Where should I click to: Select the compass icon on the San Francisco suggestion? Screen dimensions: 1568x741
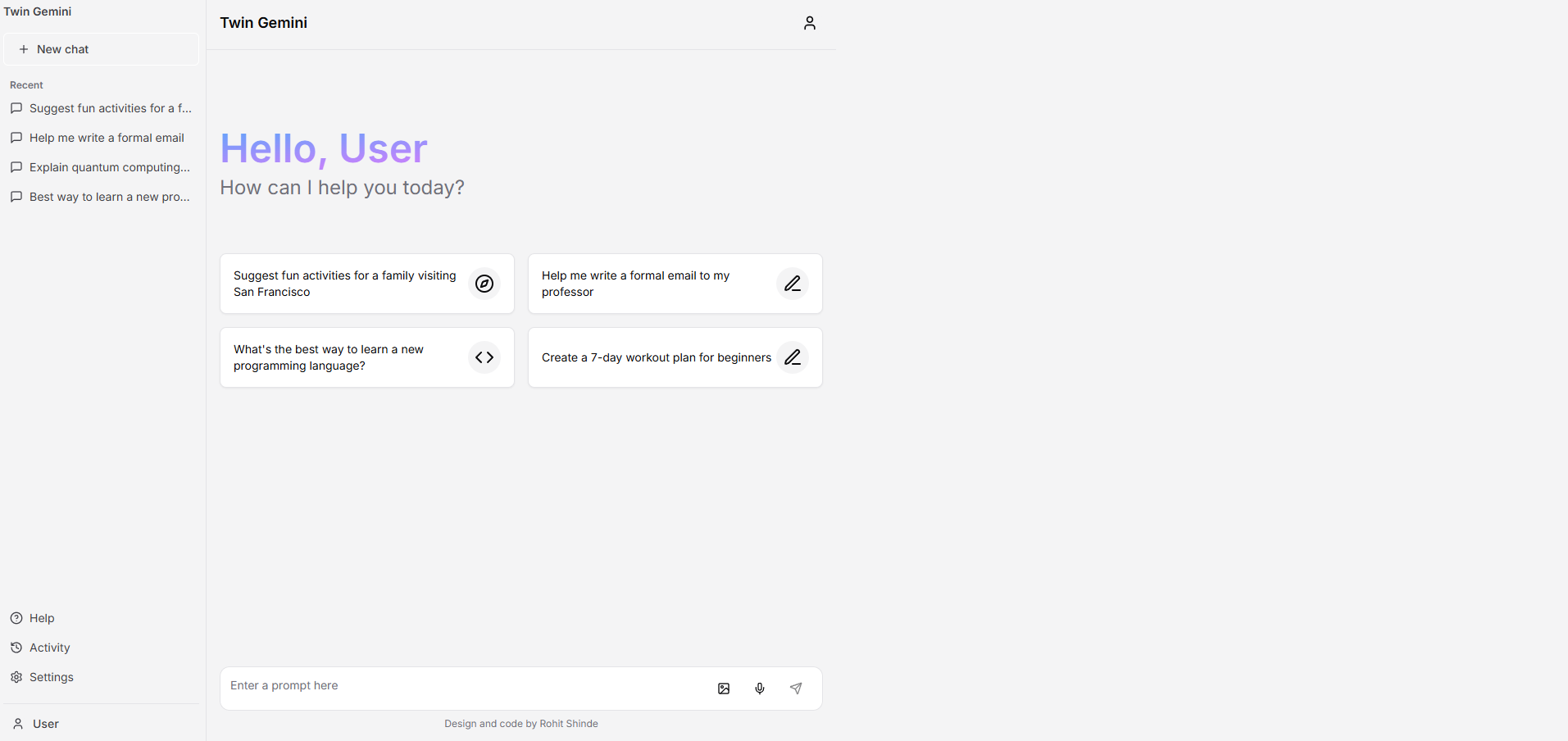[x=484, y=284]
